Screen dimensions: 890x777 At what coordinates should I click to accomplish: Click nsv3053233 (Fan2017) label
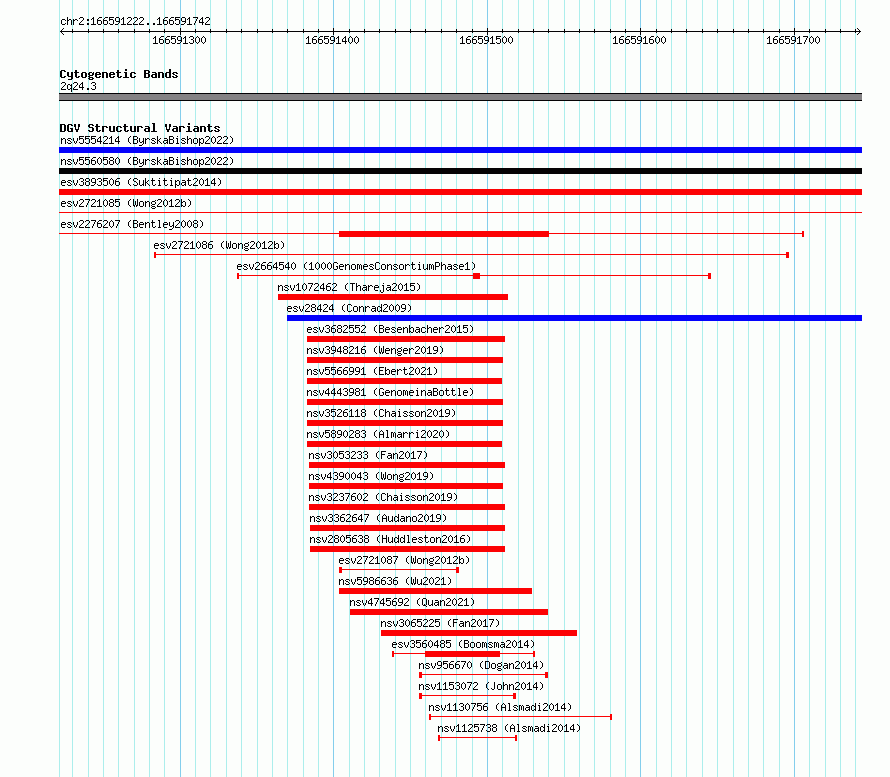click(x=368, y=455)
